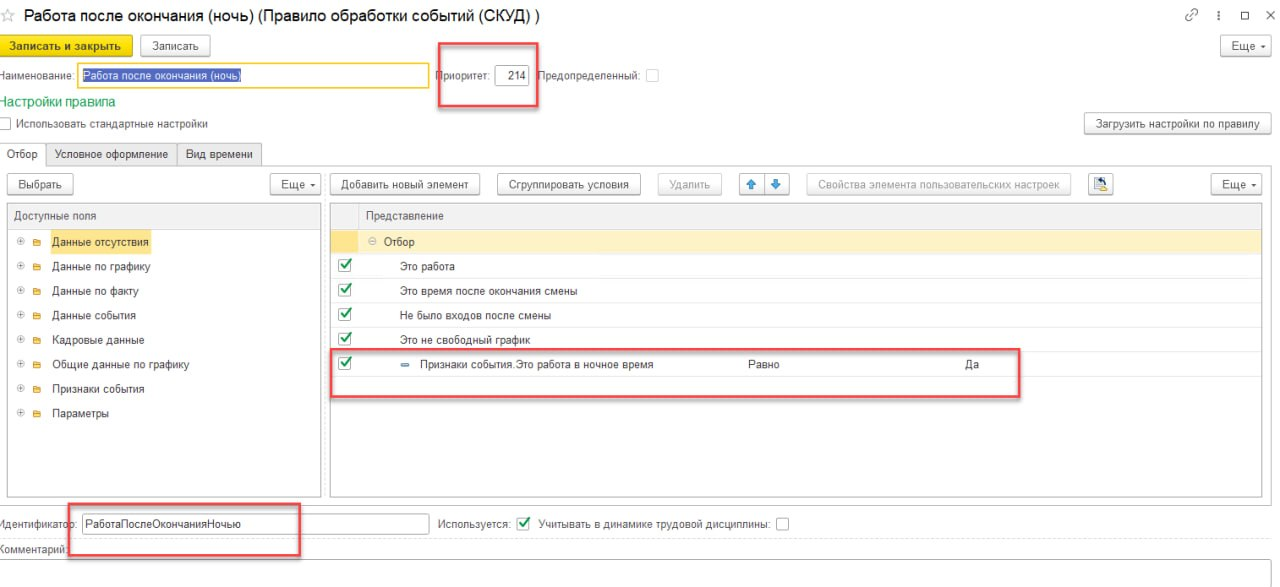Image resolution: width=1280 pixels, height=587 pixels.
Task: Click folder icon of Параметры
Action: pyautogui.click(x=37, y=414)
